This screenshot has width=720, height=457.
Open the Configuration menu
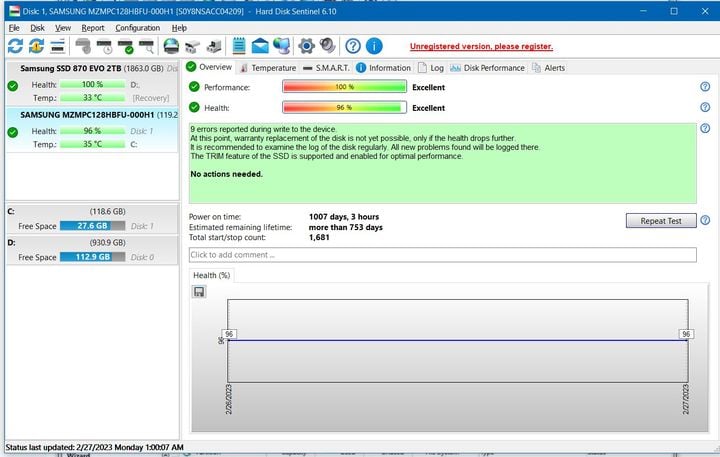pos(137,28)
